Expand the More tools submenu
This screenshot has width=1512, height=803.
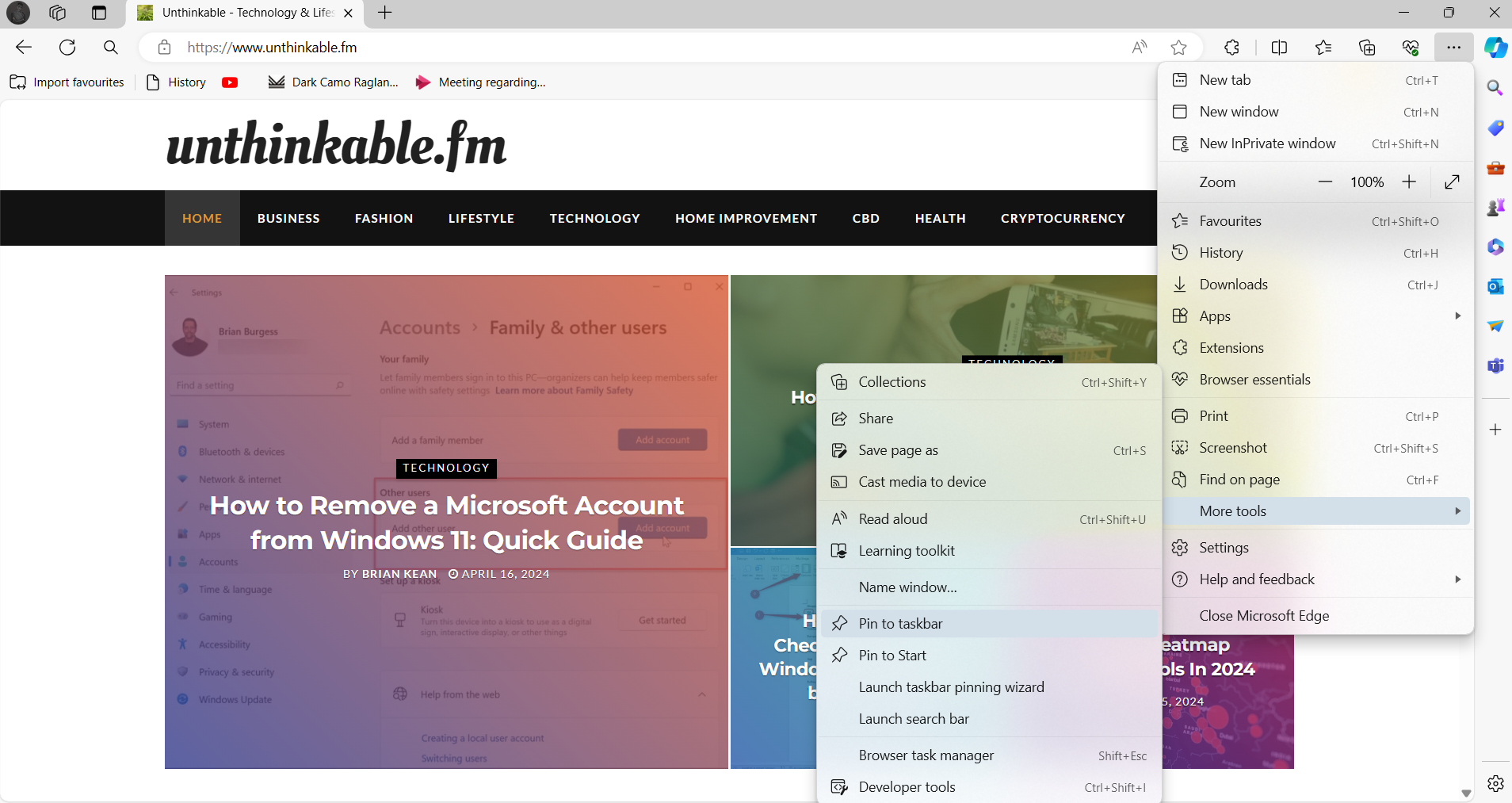[x=1316, y=511]
